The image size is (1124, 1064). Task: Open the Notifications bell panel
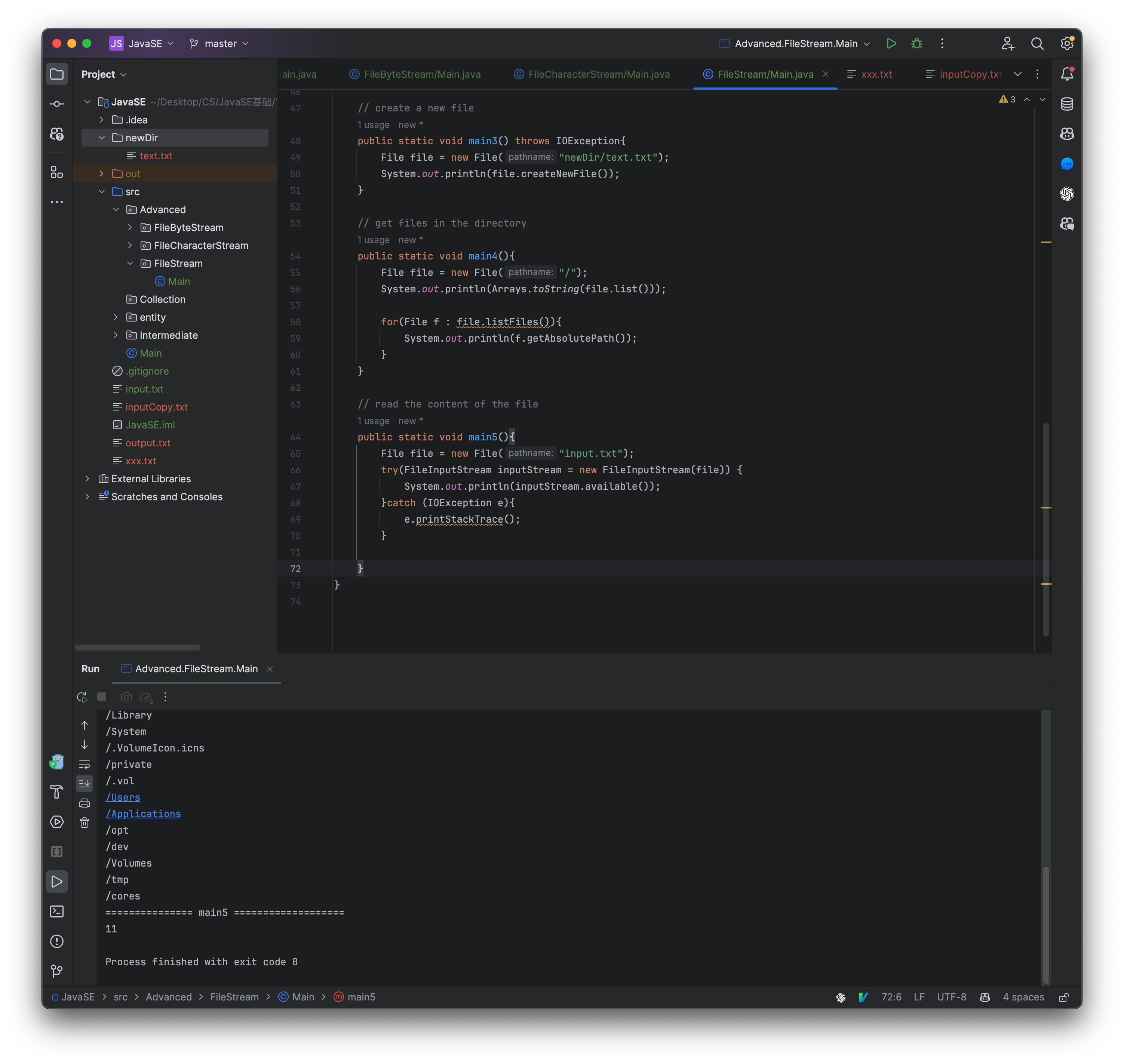pyautogui.click(x=1067, y=73)
